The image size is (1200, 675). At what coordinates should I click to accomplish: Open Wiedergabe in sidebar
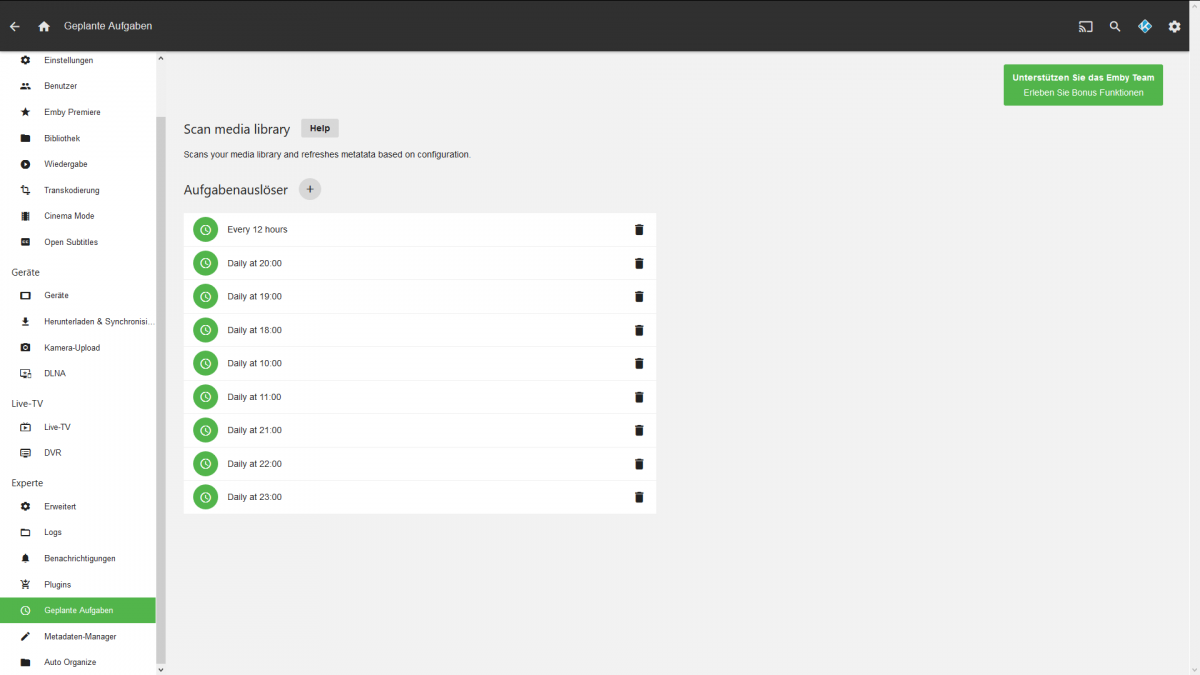tap(78, 164)
